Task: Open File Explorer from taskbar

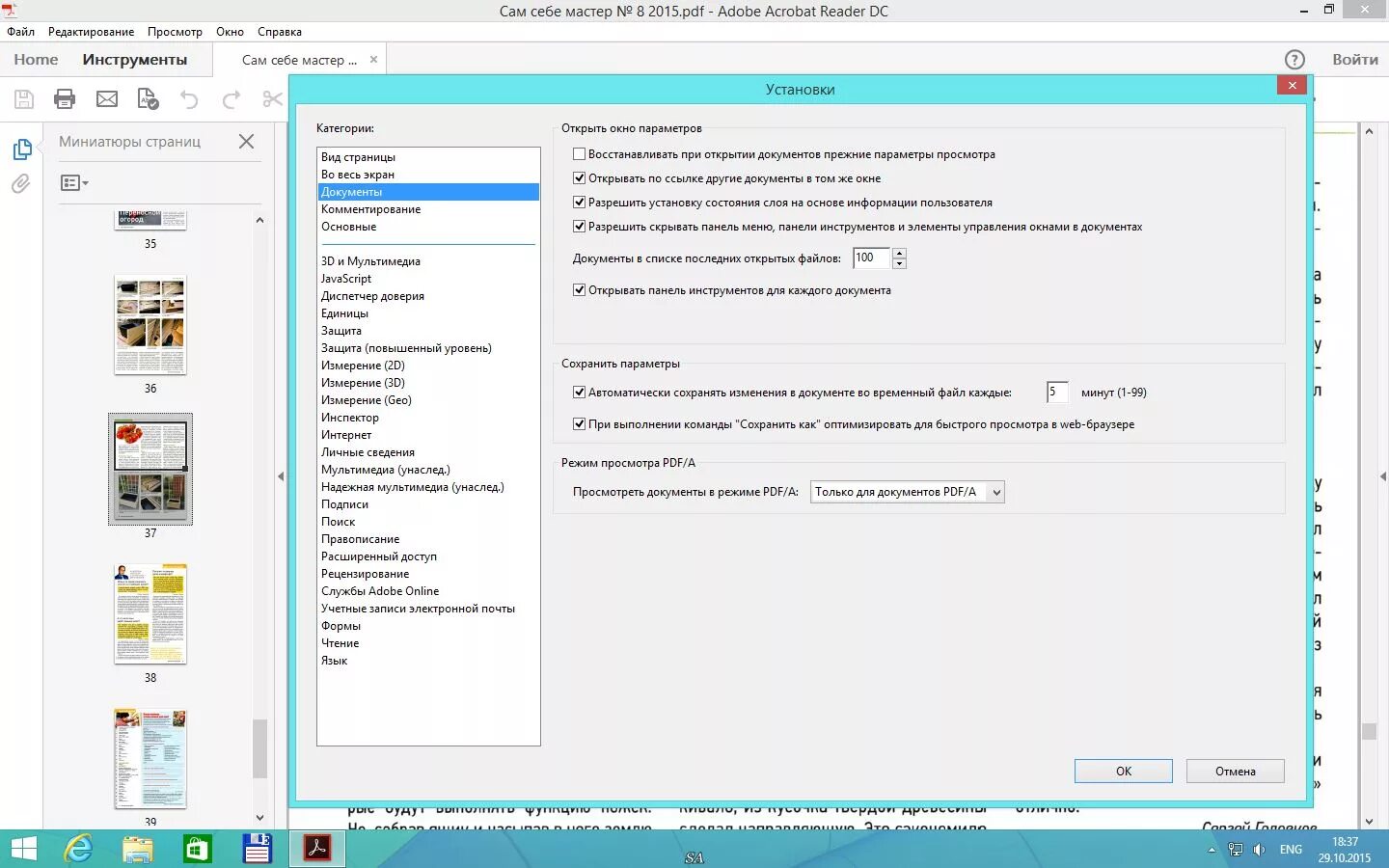Action: (x=138, y=849)
